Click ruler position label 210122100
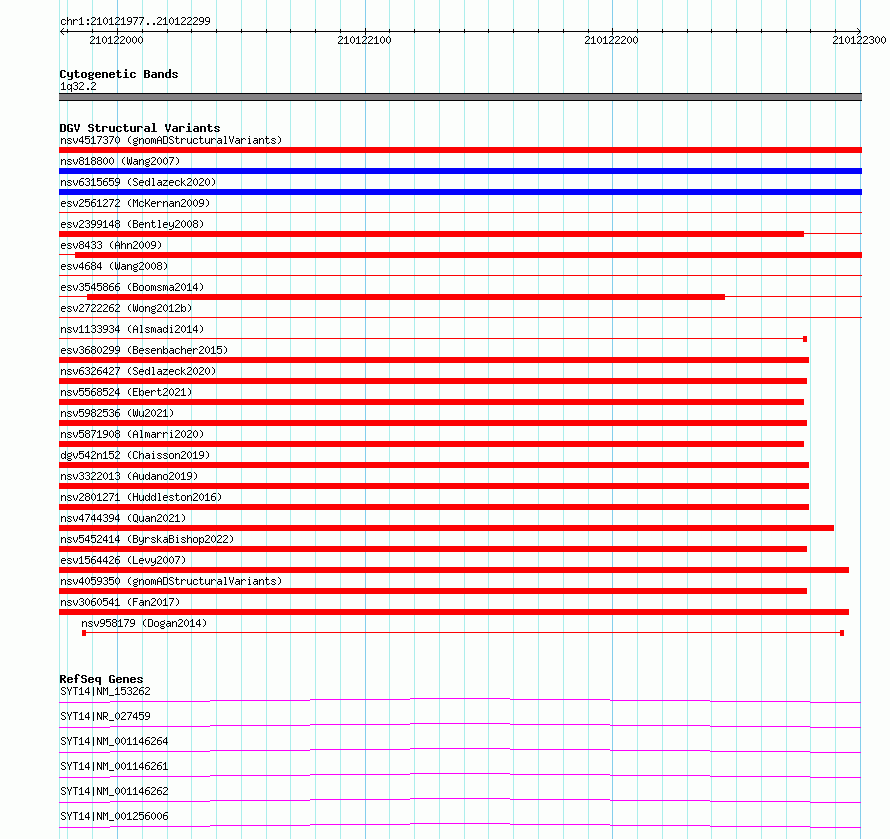Viewport: 890px width, 839px height. click(x=364, y=40)
